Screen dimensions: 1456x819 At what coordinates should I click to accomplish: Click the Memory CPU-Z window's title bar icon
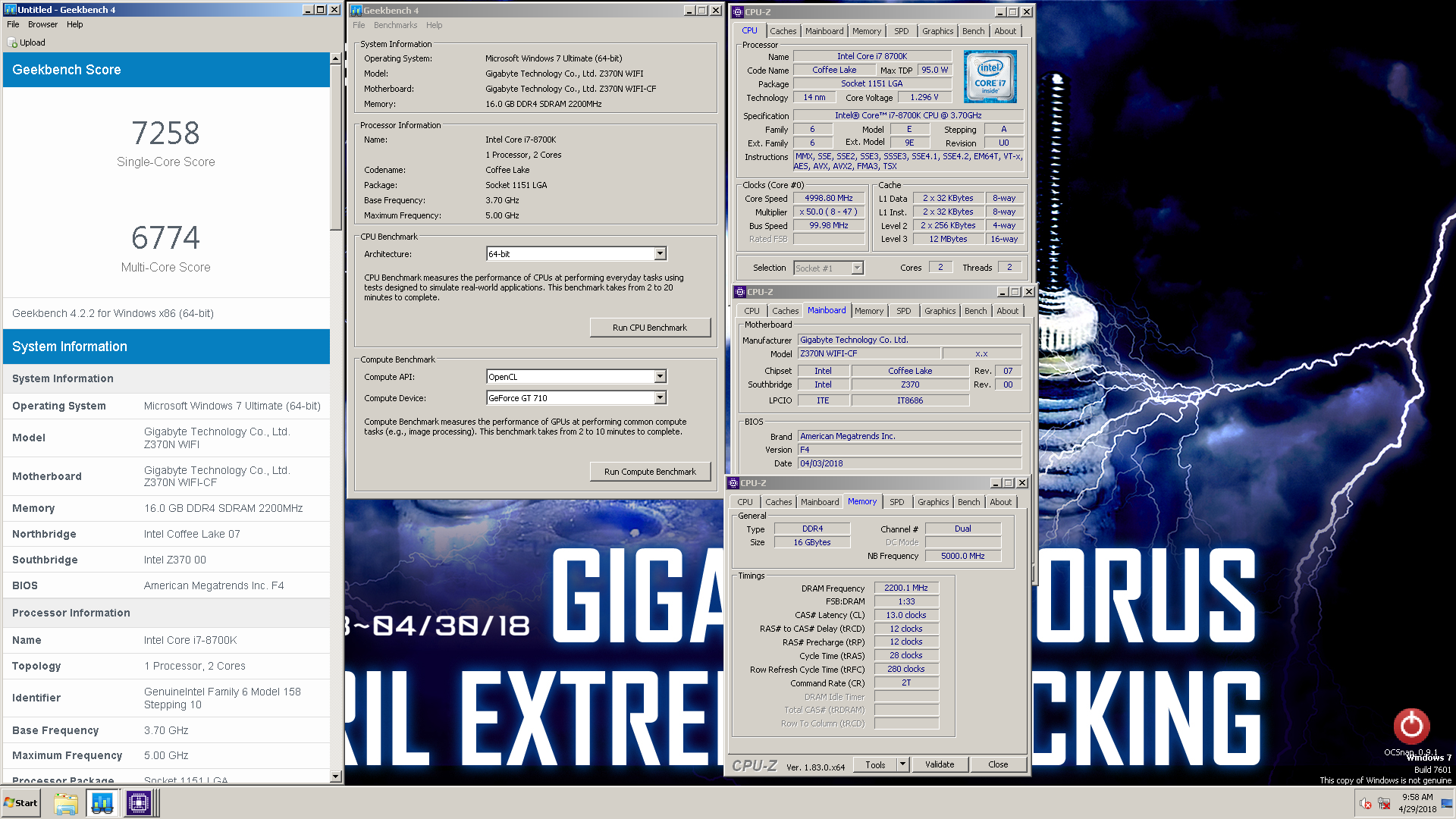click(733, 483)
